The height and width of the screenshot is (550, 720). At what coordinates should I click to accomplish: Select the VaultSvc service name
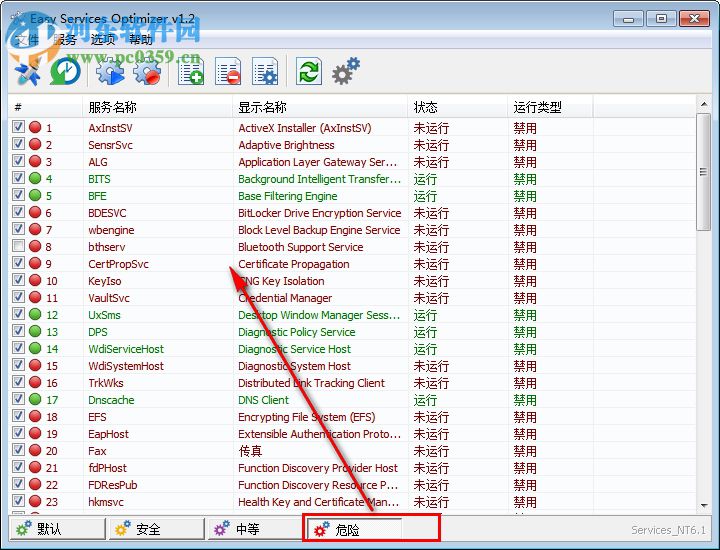109,298
